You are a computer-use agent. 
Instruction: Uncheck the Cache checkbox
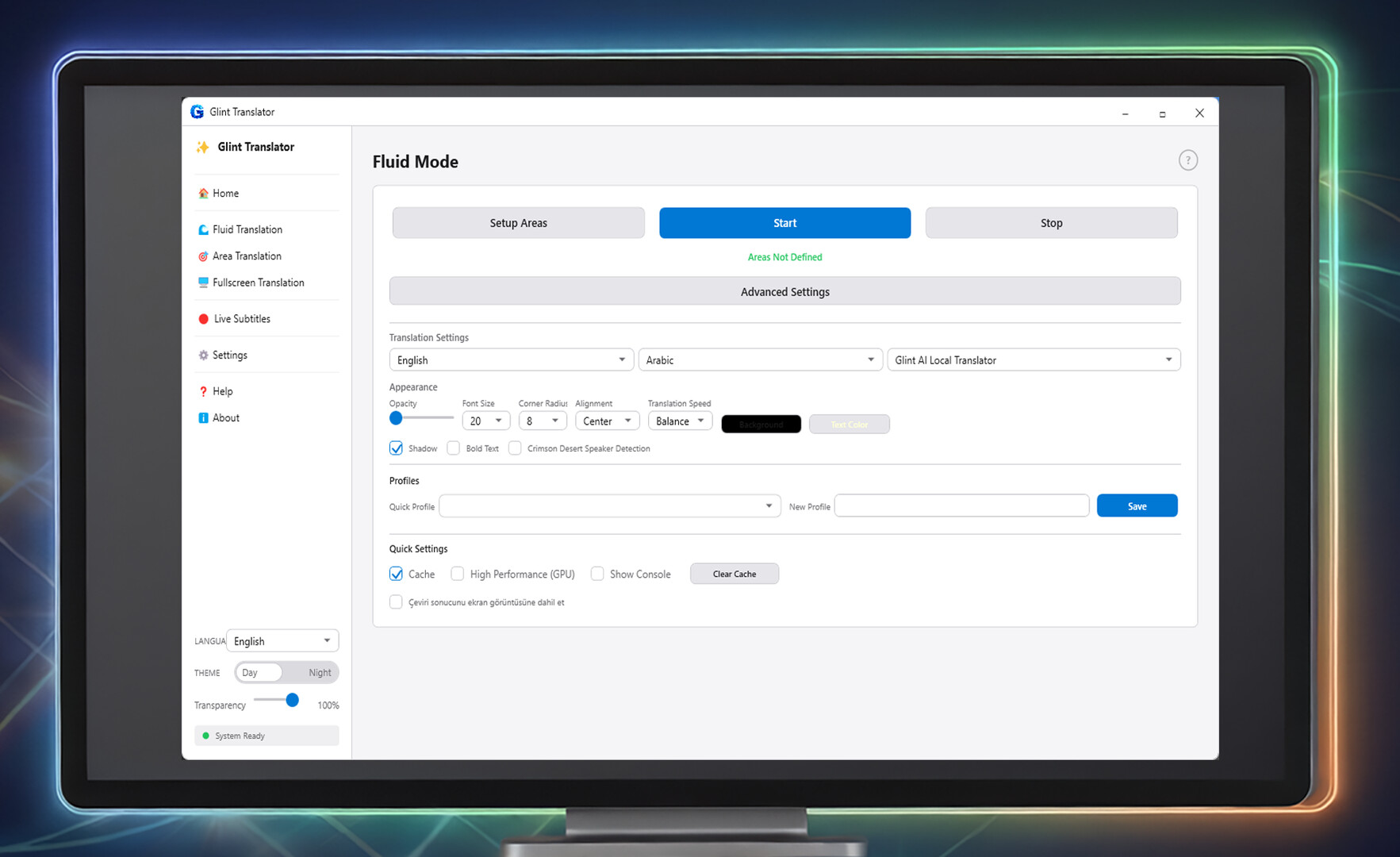tap(396, 574)
